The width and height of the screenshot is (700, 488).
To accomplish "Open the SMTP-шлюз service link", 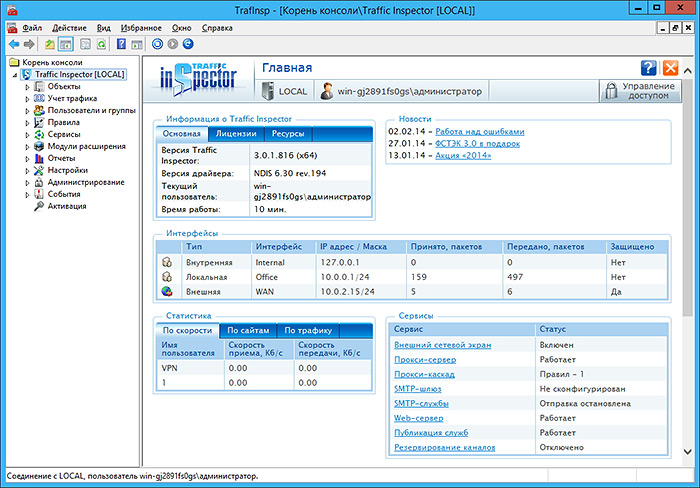I will [x=417, y=389].
